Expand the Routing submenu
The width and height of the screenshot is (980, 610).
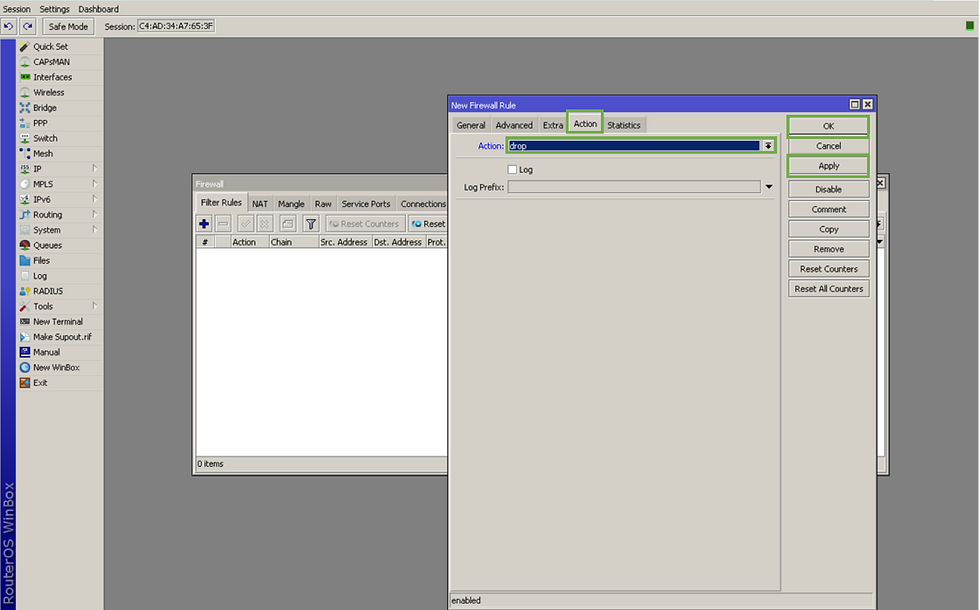click(94, 214)
